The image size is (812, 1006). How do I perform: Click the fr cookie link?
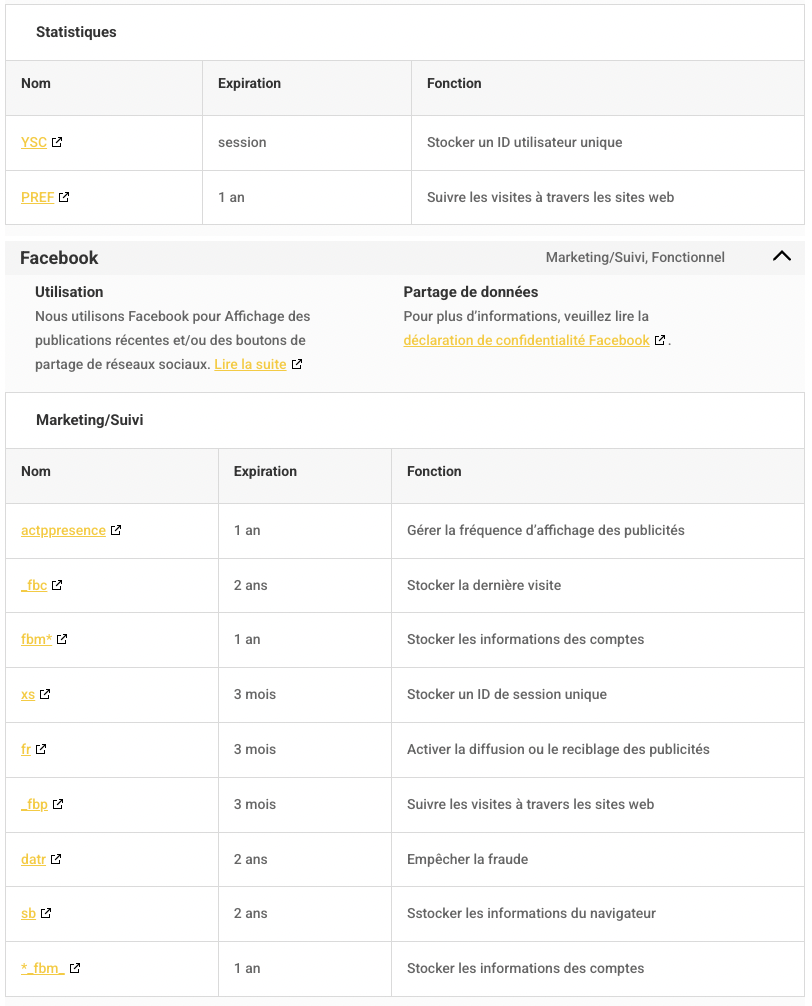tap(26, 750)
